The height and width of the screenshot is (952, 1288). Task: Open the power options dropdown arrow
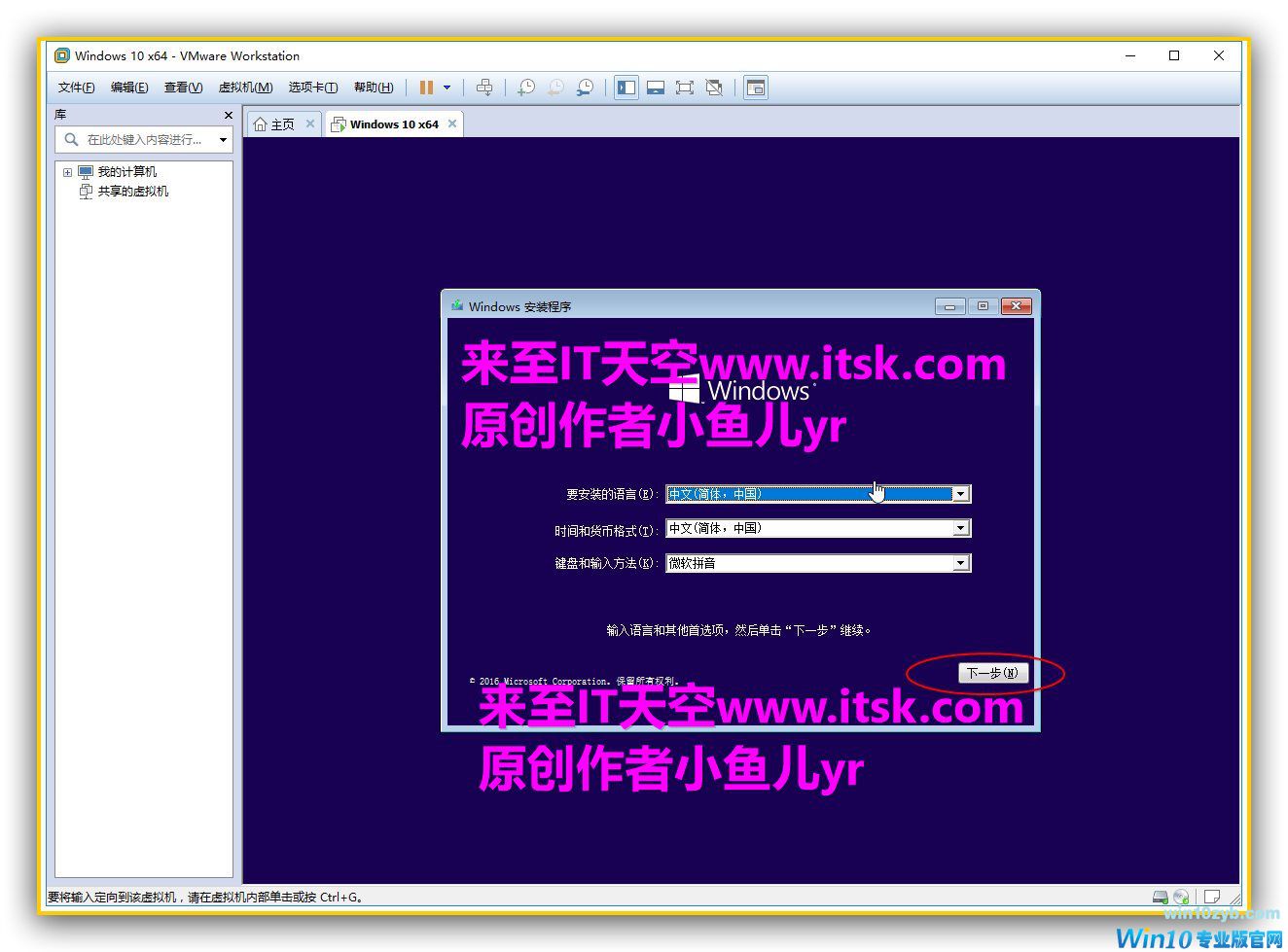(x=447, y=88)
